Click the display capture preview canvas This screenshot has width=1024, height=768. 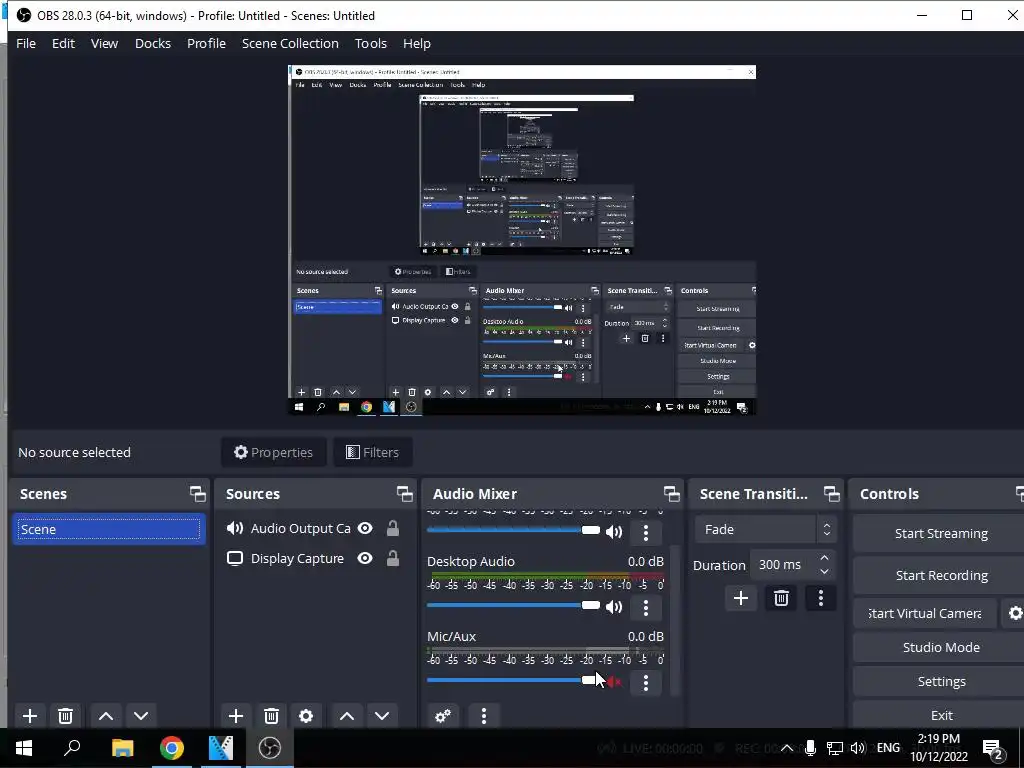[x=522, y=240]
